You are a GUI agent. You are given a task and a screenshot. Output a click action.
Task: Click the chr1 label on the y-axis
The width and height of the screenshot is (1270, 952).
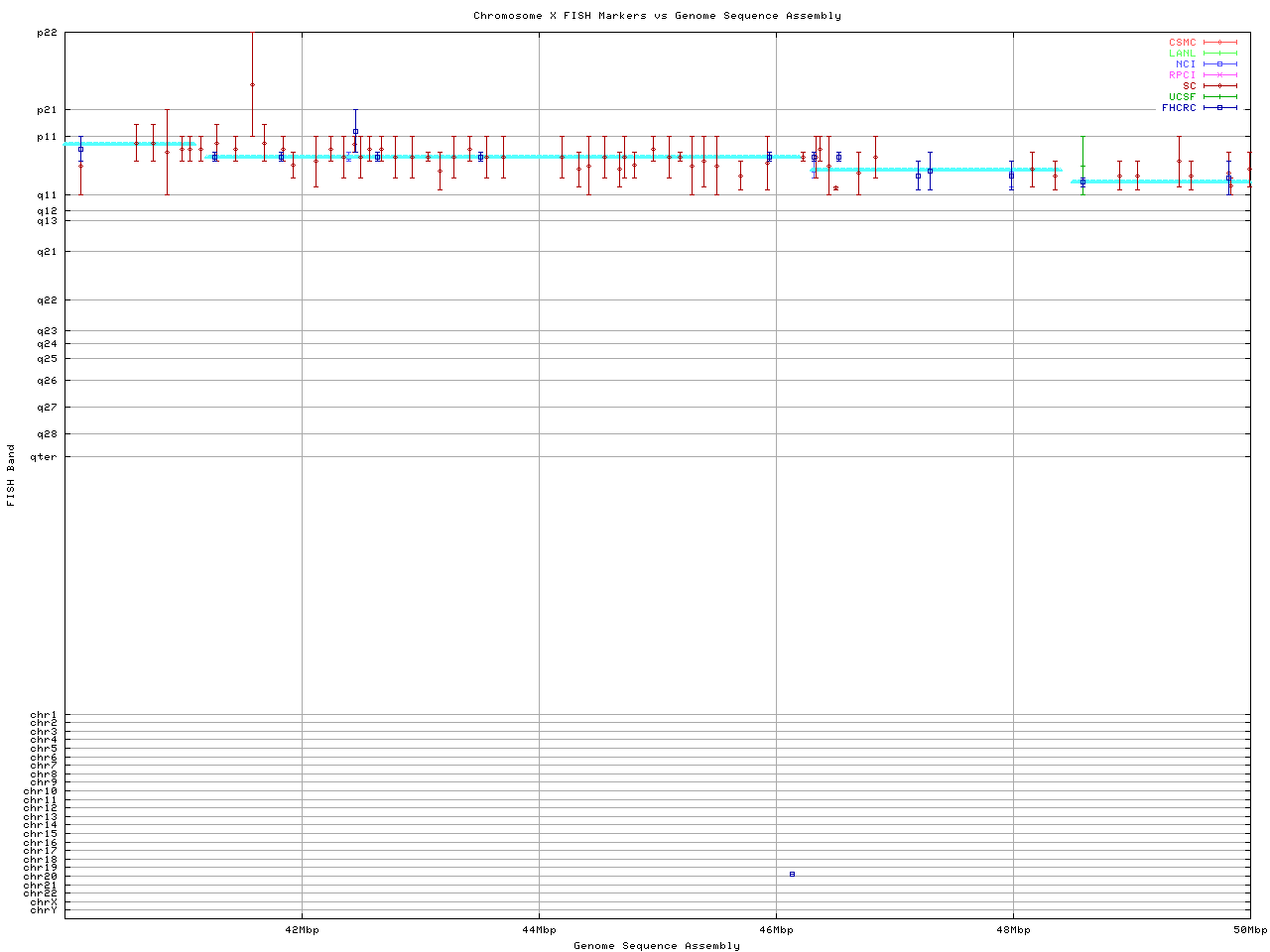pos(44,715)
